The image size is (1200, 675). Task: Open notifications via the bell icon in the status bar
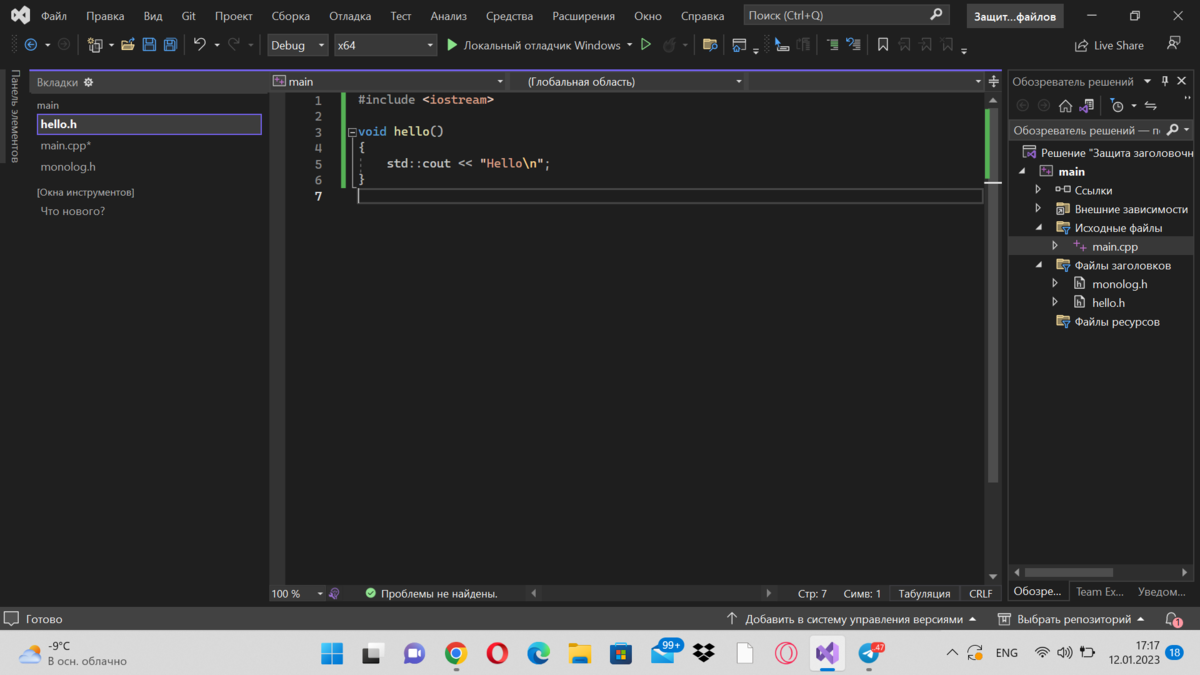[1173, 619]
